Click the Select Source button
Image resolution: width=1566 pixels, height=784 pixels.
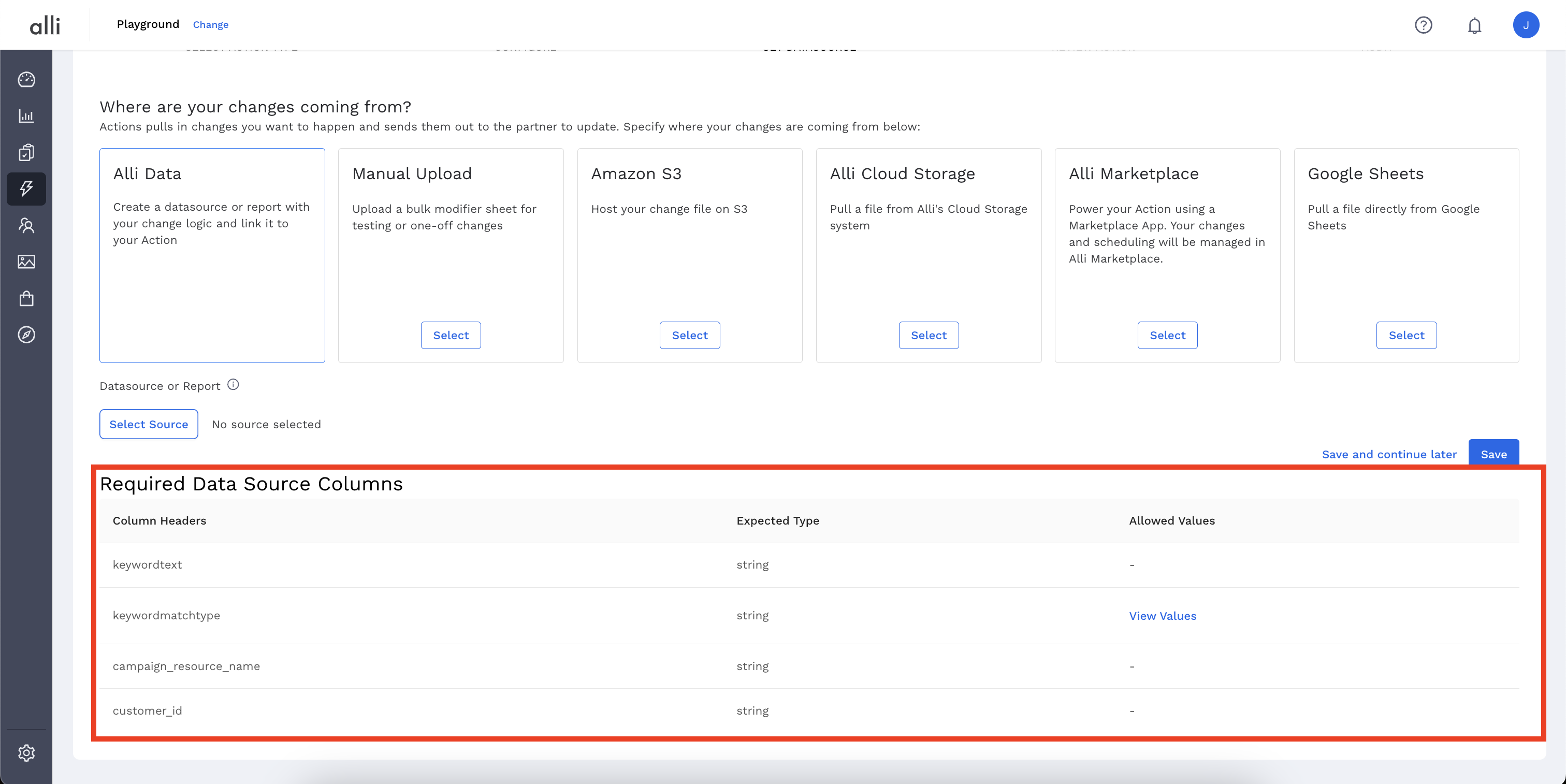pos(148,424)
